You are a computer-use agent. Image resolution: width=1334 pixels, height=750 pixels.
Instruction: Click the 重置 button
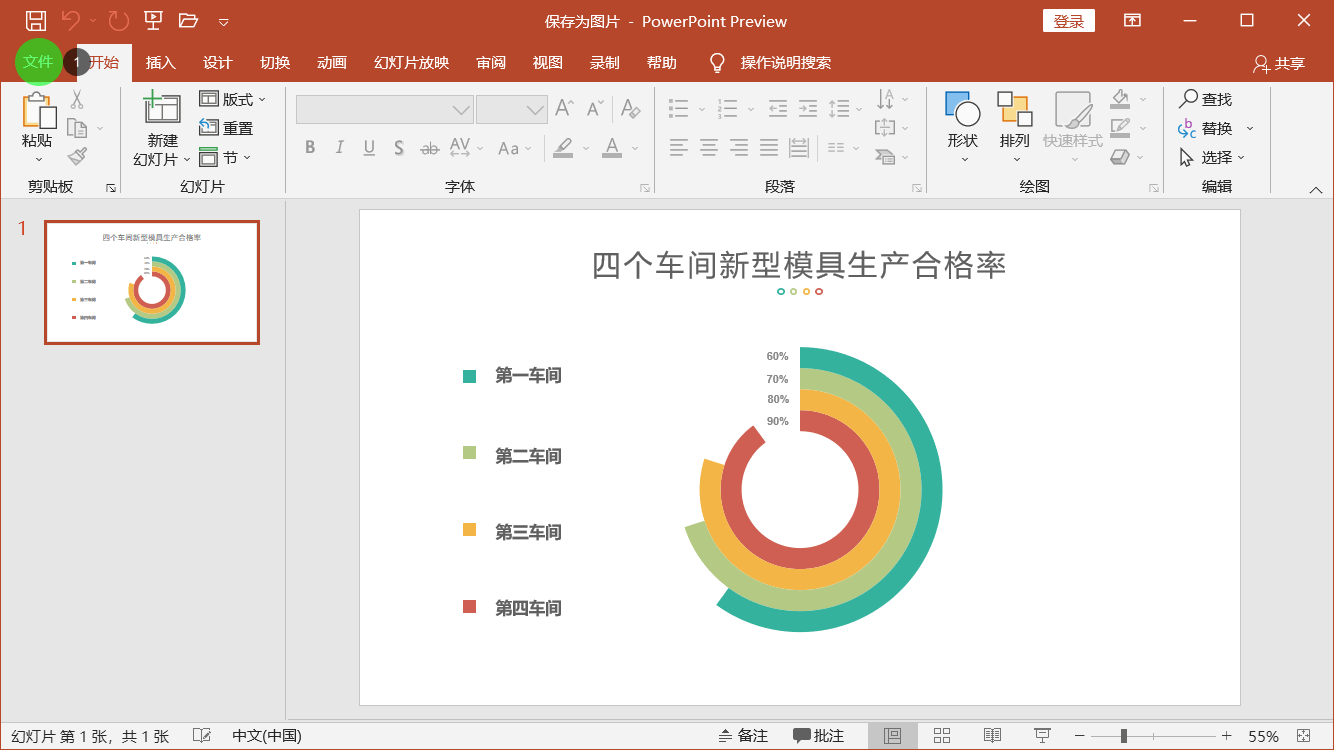click(226, 128)
